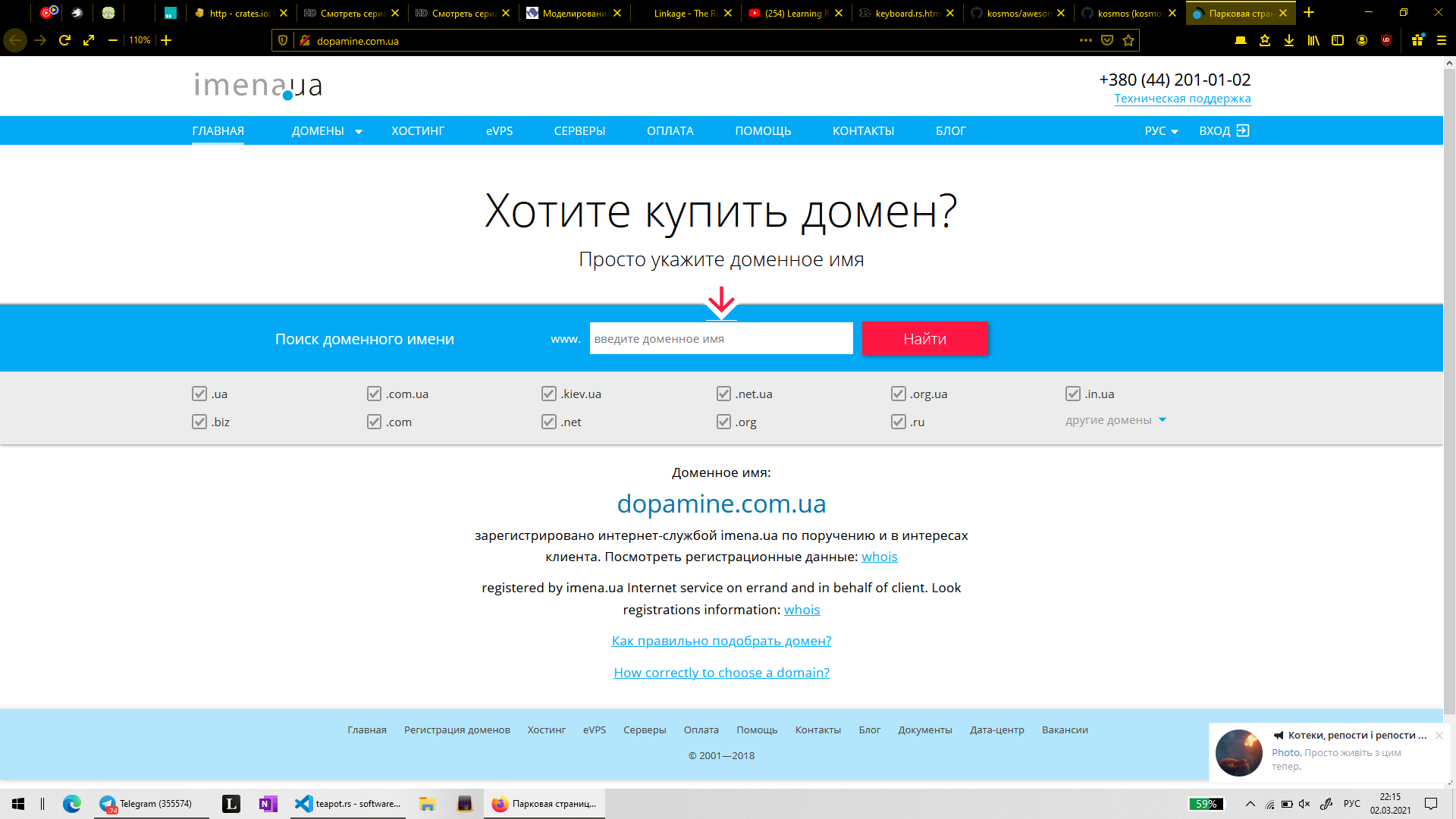Image resolution: width=1456 pixels, height=819 pixels.
Task: Save page to Pocket
Action: point(1107,40)
